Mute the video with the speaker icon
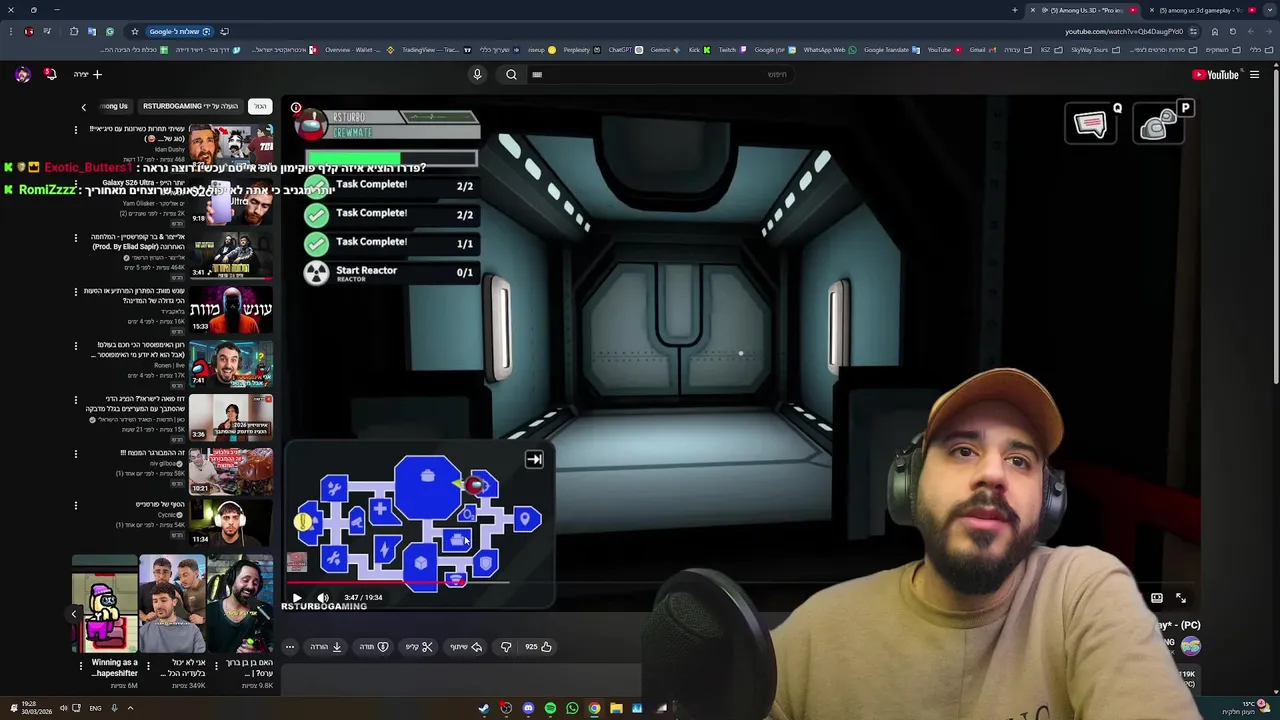This screenshot has width=1280, height=720. pyautogui.click(x=322, y=598)
